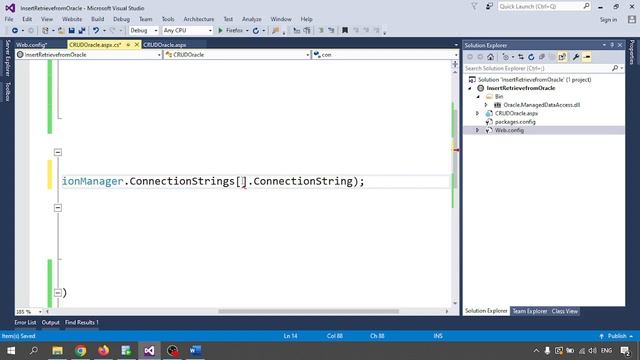Click the Open File folder icon in the toolbar
Screen dimensions: 640x360
(x=61, y=31)
